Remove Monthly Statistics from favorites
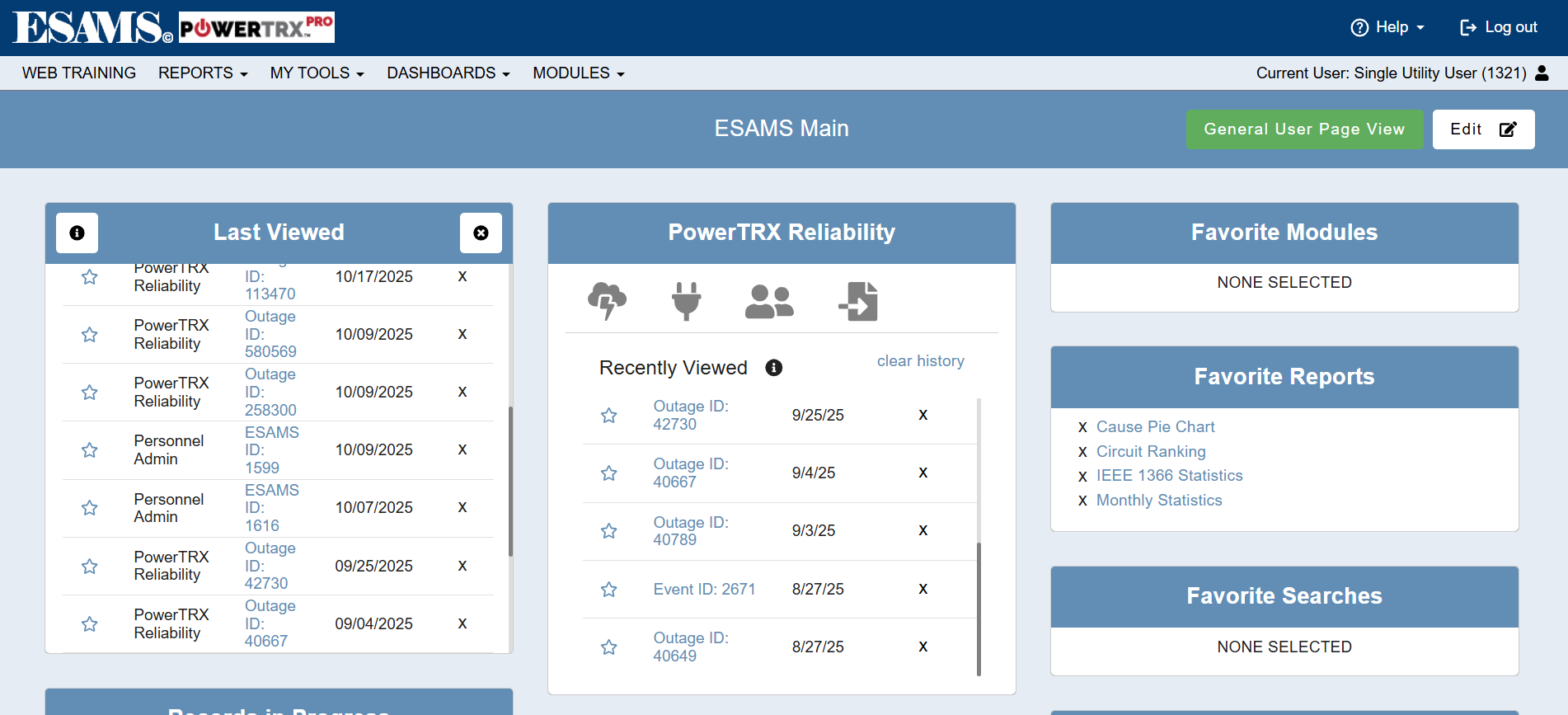The image size is (1568, 715). click(1082, 501)
